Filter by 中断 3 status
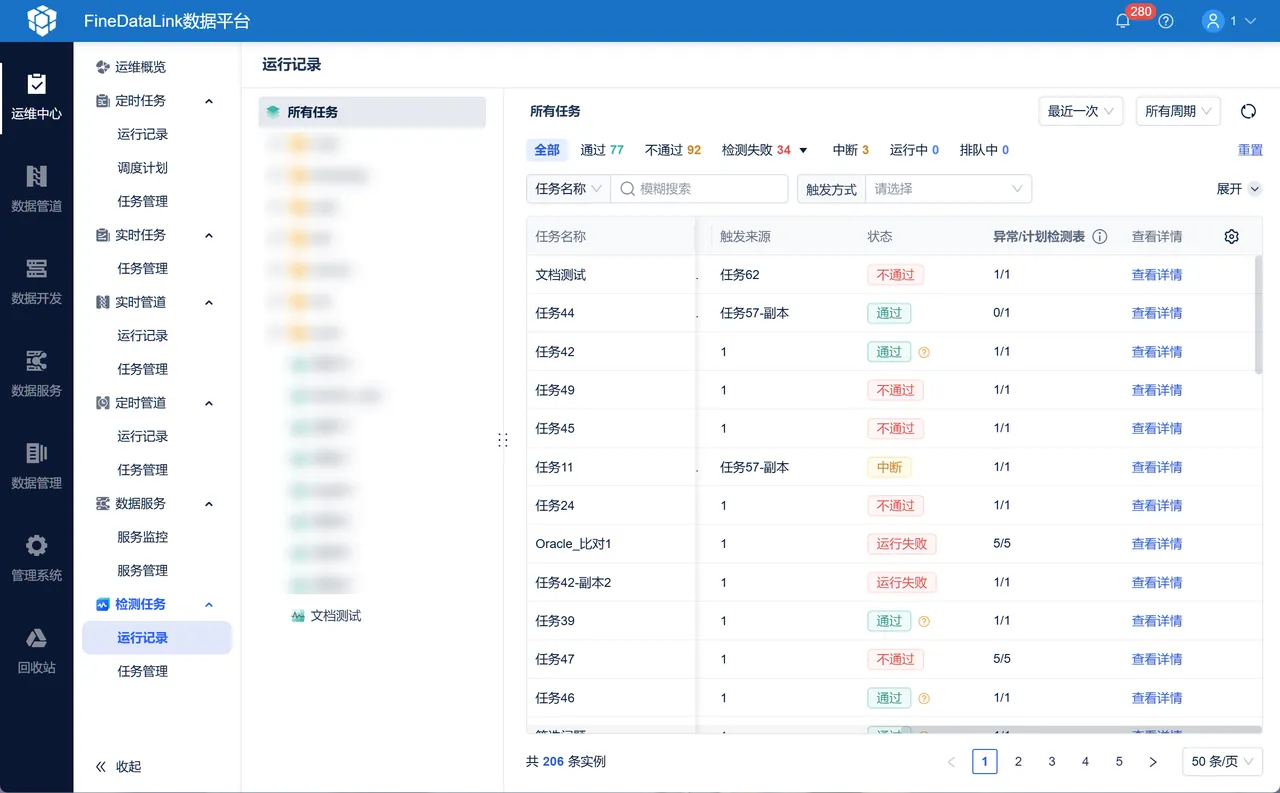Image resolution: width=1280 pixels, height=793 pixels. (x=851, y=150)
